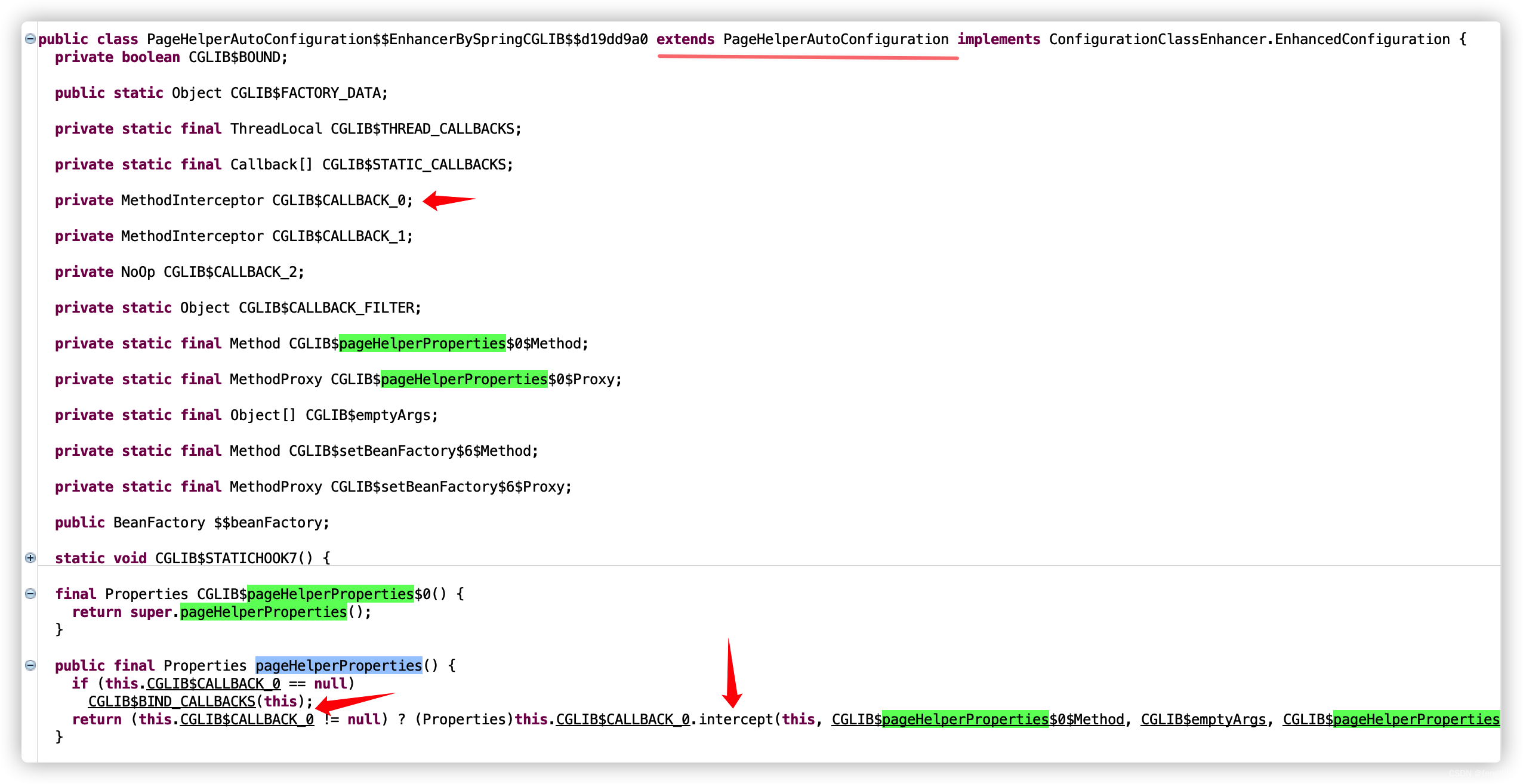1523x784 pixels.
Task: Select parent class name PageHelperAutoConfiguration
Action: point(835,39)
